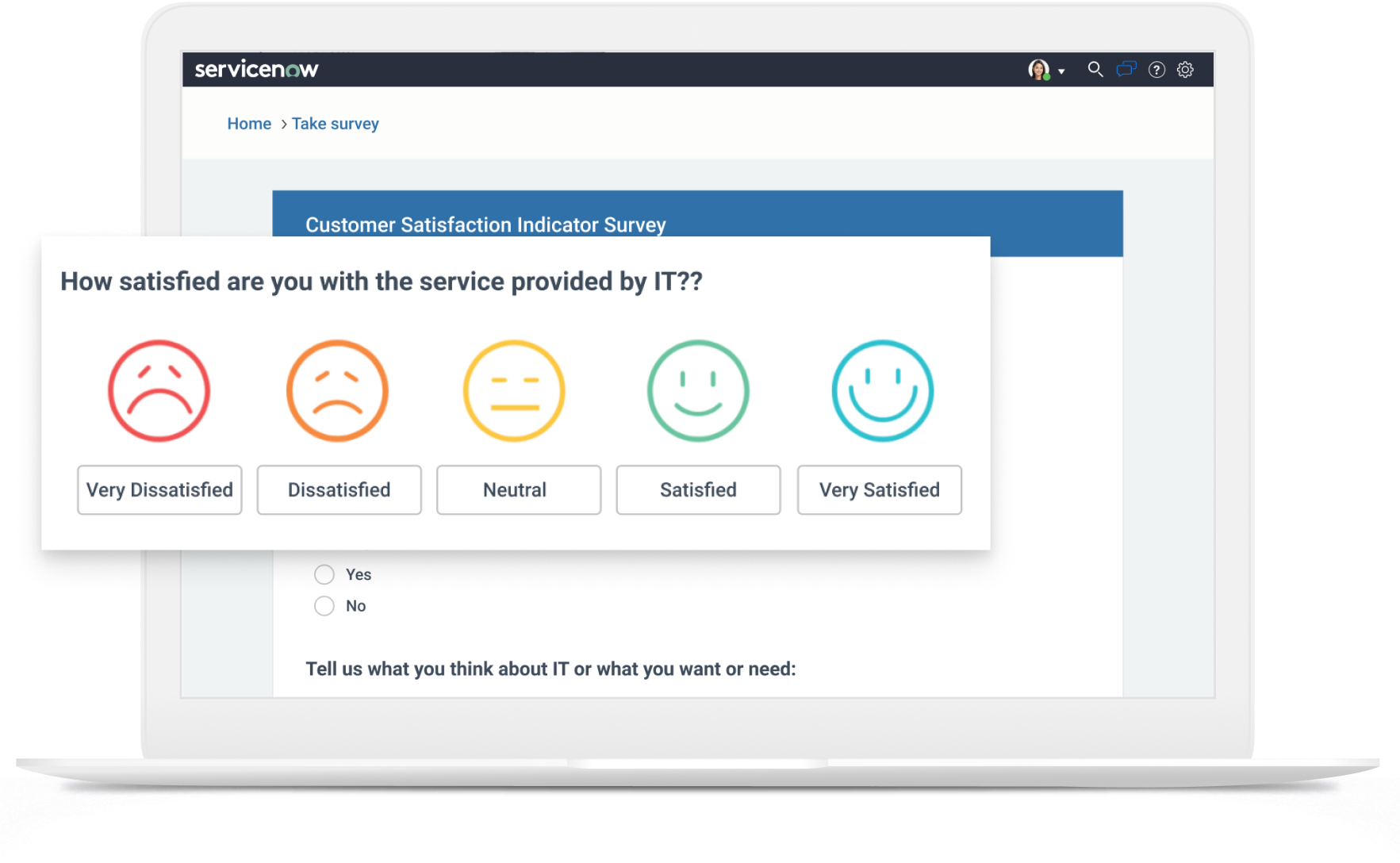Screen dimensions: 1400x863
Task: Pick the green satisfied smiley face
Action: (698, 390)
